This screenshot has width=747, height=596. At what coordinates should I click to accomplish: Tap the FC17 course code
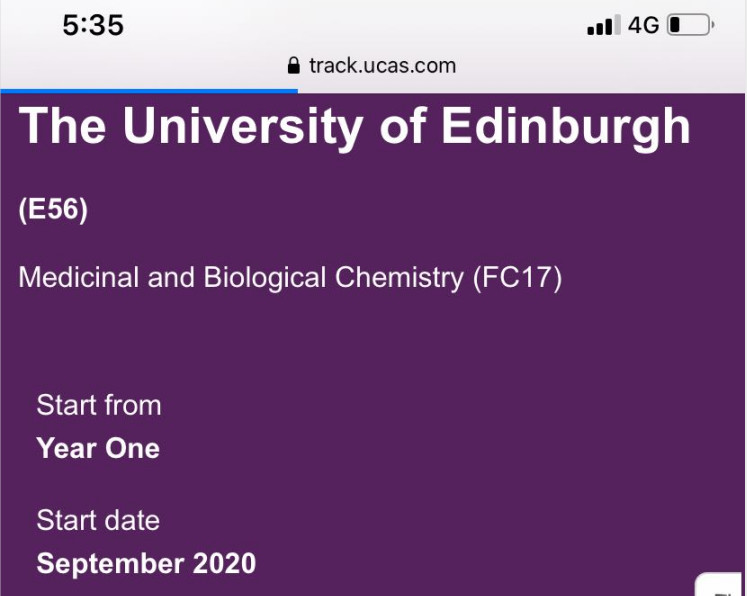pyautogui.click(x=516, y=278)
